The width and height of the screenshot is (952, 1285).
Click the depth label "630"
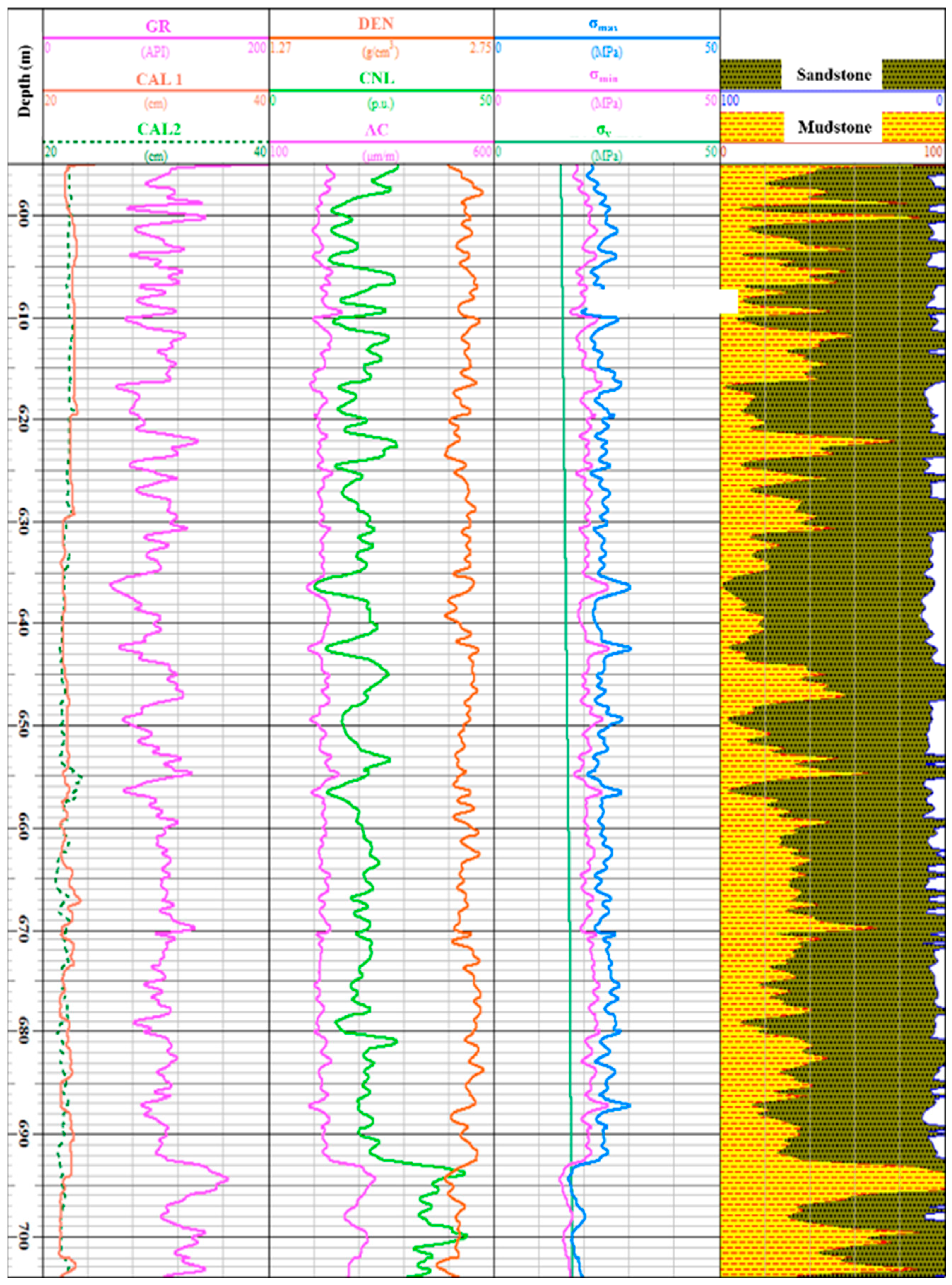(25, 522)
